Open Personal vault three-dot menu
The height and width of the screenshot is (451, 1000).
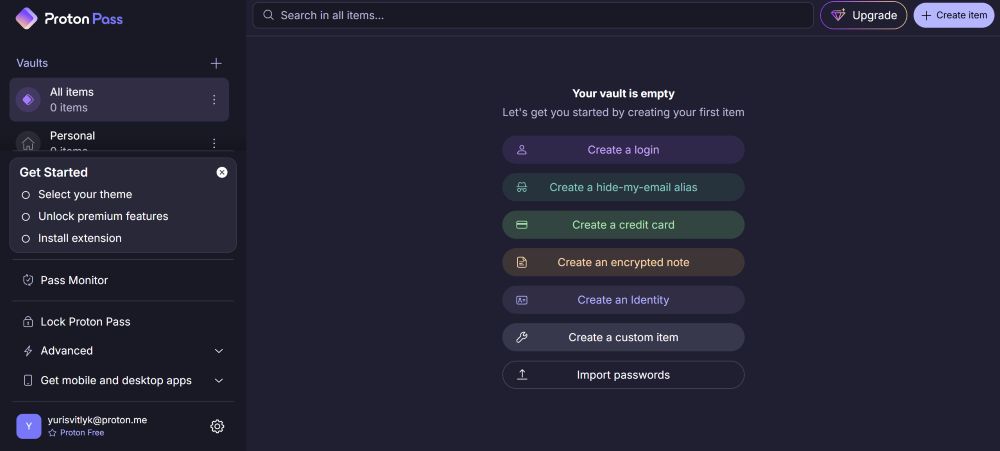[x=214, y=144]
